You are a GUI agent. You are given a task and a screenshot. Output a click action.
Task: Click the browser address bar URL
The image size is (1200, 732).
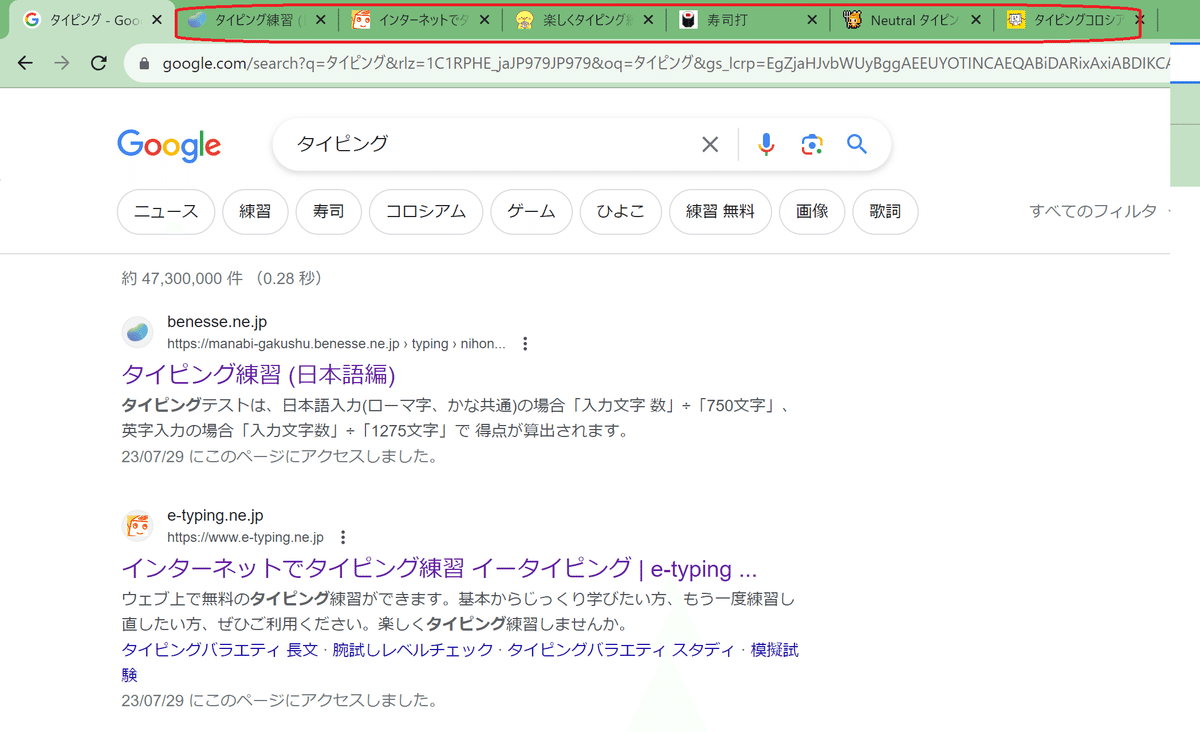click(x=665, y=63)
